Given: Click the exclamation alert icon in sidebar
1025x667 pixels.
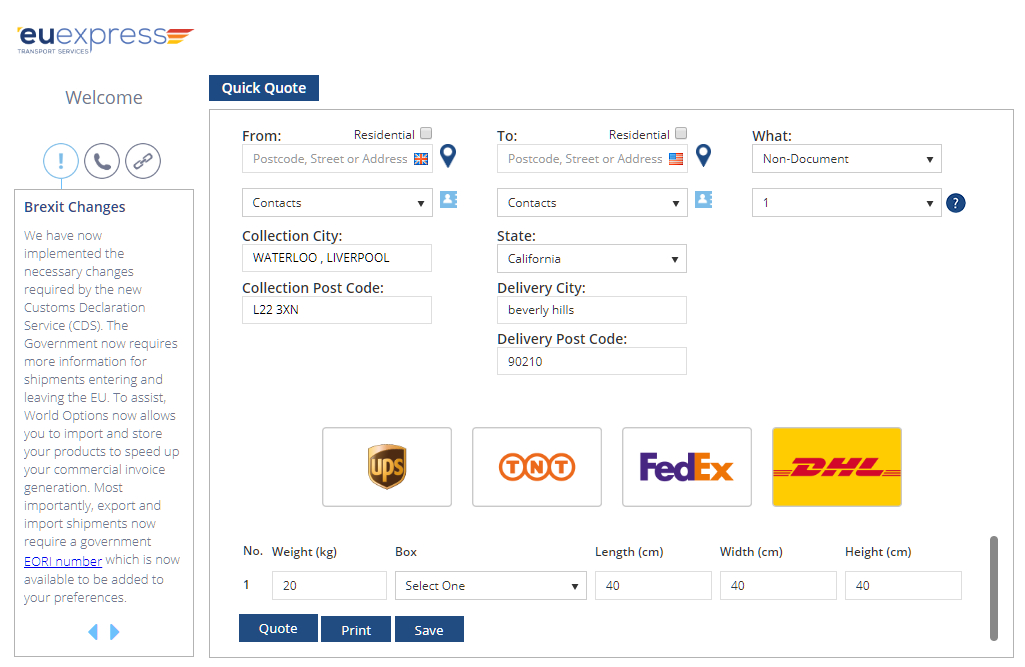Looking at the screenshot, I should coord(61,160).
